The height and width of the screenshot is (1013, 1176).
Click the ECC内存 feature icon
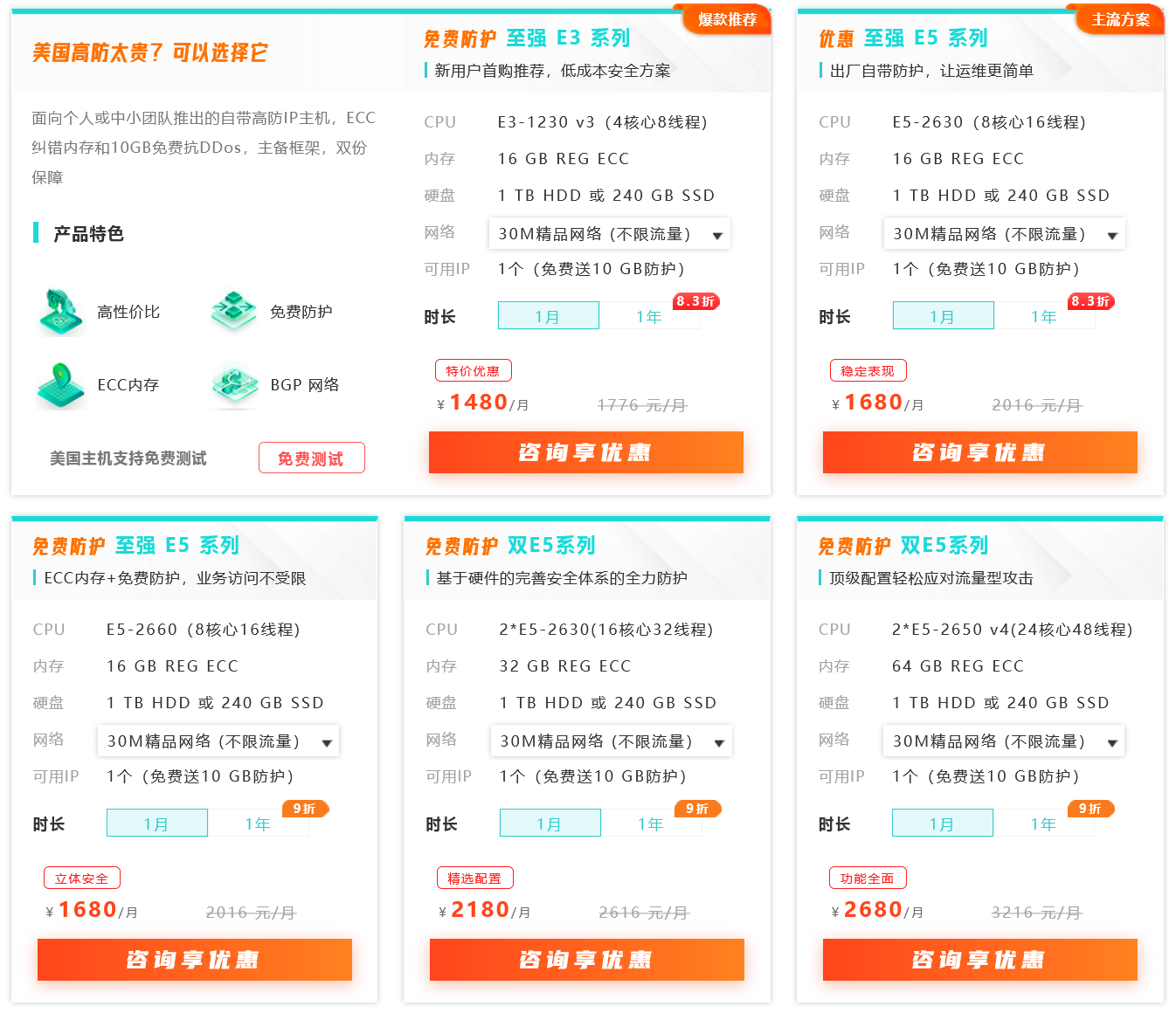pos(60,385)
